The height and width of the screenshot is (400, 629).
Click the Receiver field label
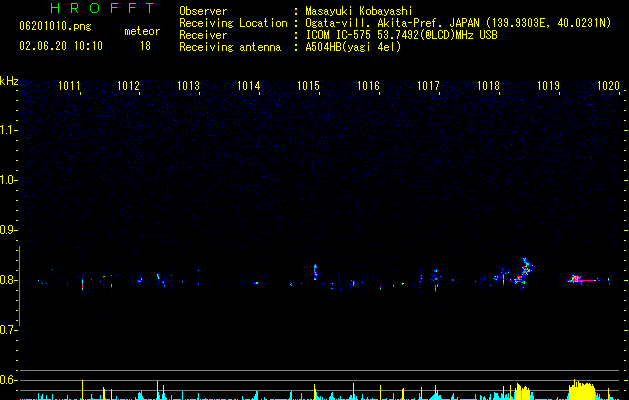coord(203,35)
